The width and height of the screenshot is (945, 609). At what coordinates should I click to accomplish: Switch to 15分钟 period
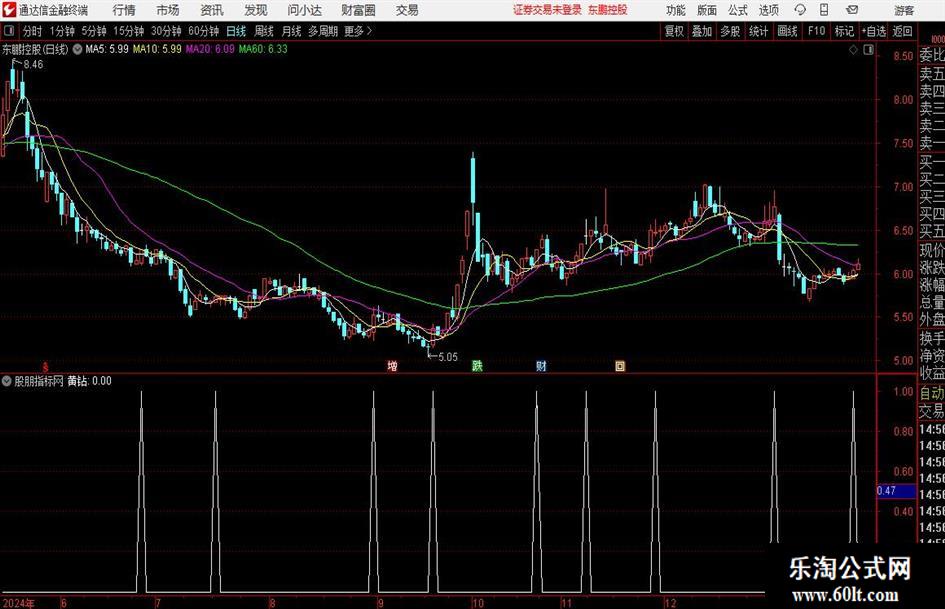[x=128, y=31]
